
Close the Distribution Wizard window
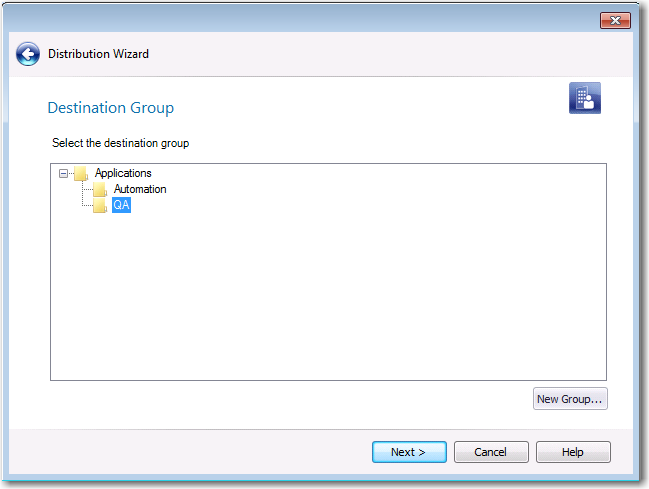coord(614,20)
